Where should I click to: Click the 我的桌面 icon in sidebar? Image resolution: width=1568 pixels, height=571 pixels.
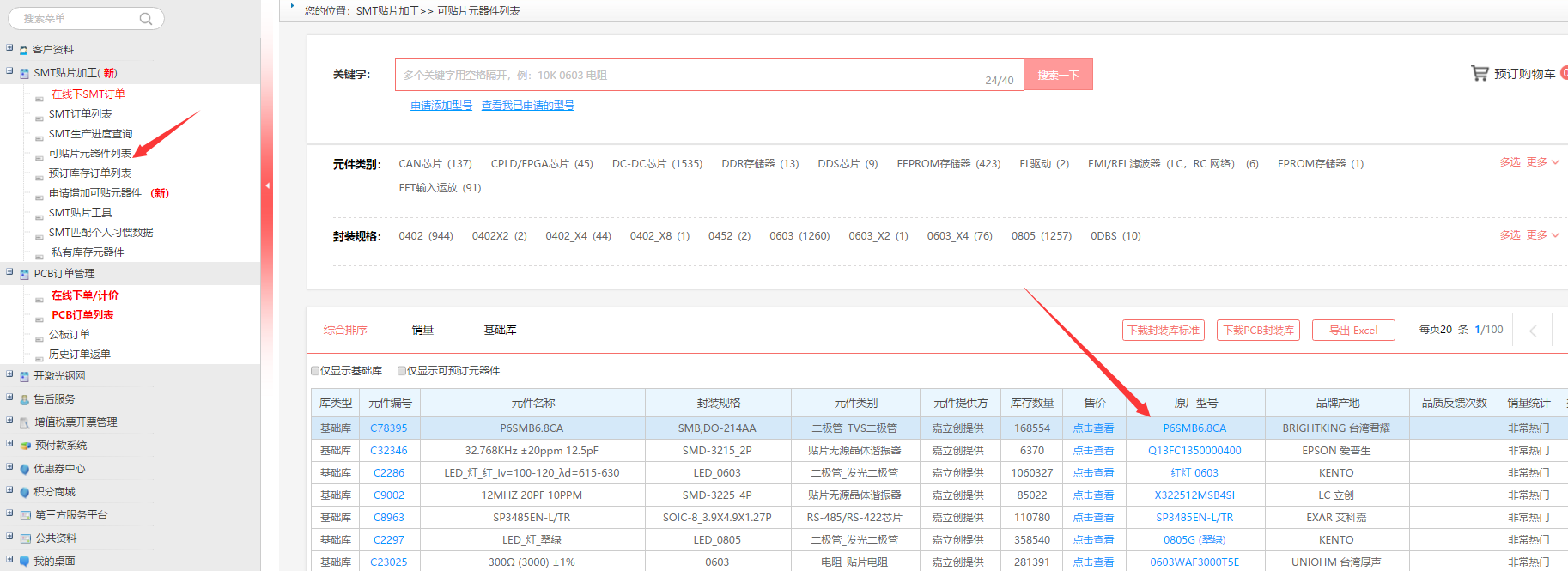point(24,562)
